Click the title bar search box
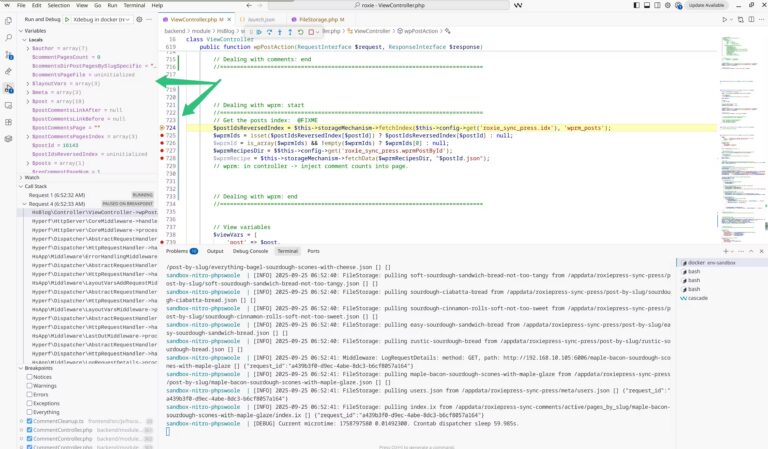 coord(388,5)
